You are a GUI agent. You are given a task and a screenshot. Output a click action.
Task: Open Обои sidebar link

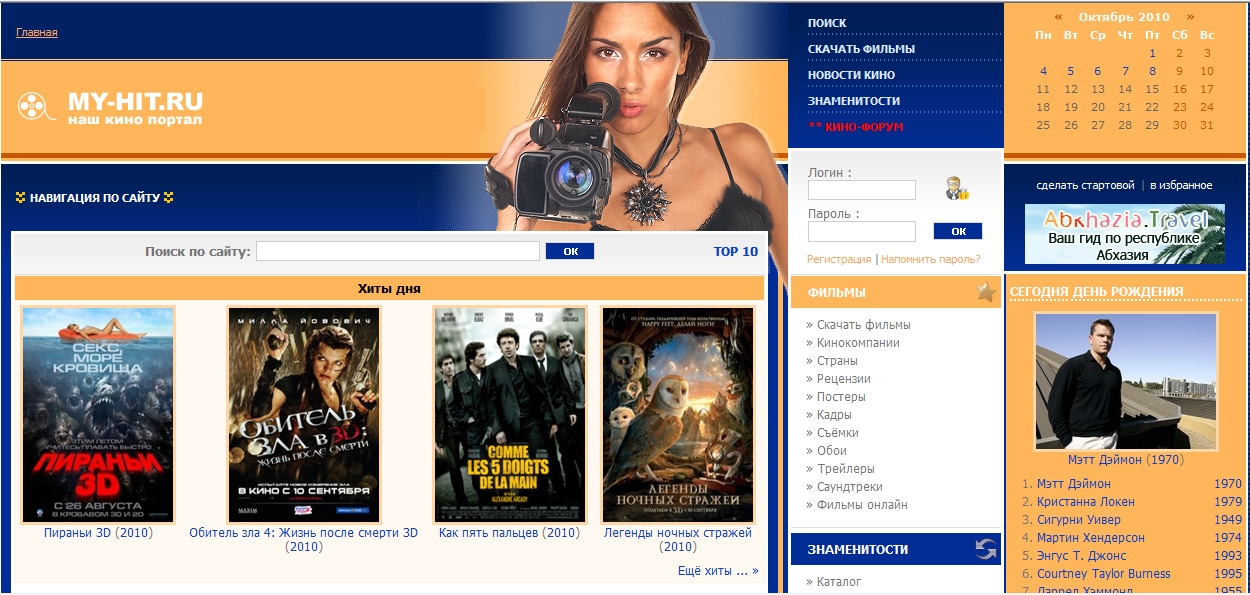tap(832, 451)
